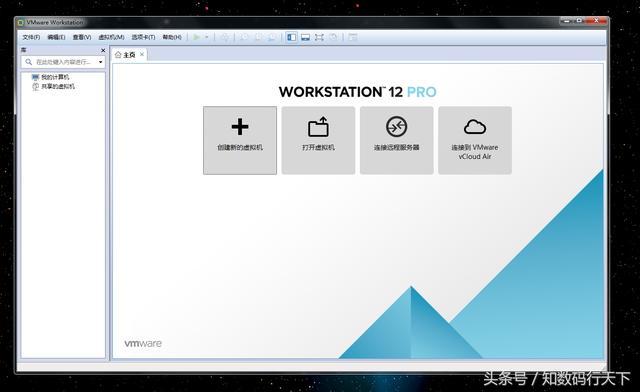Click the 连接远程服务器 tile
Screen dimensions: 640x392
point(397,140)
